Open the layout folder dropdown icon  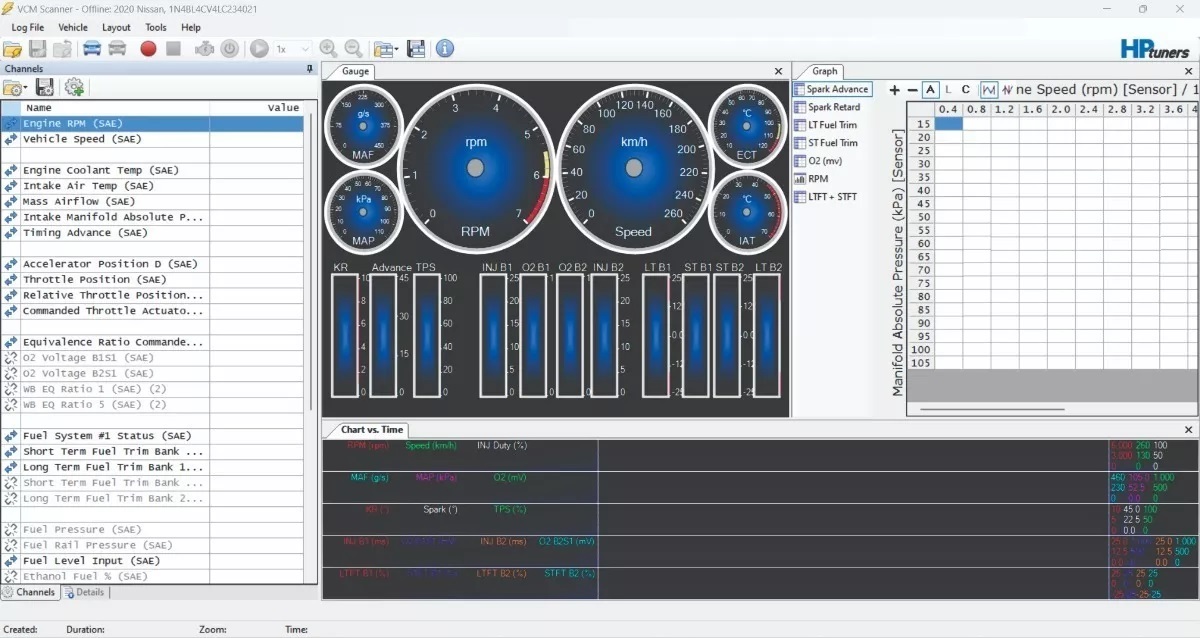[x=386, y=48]
